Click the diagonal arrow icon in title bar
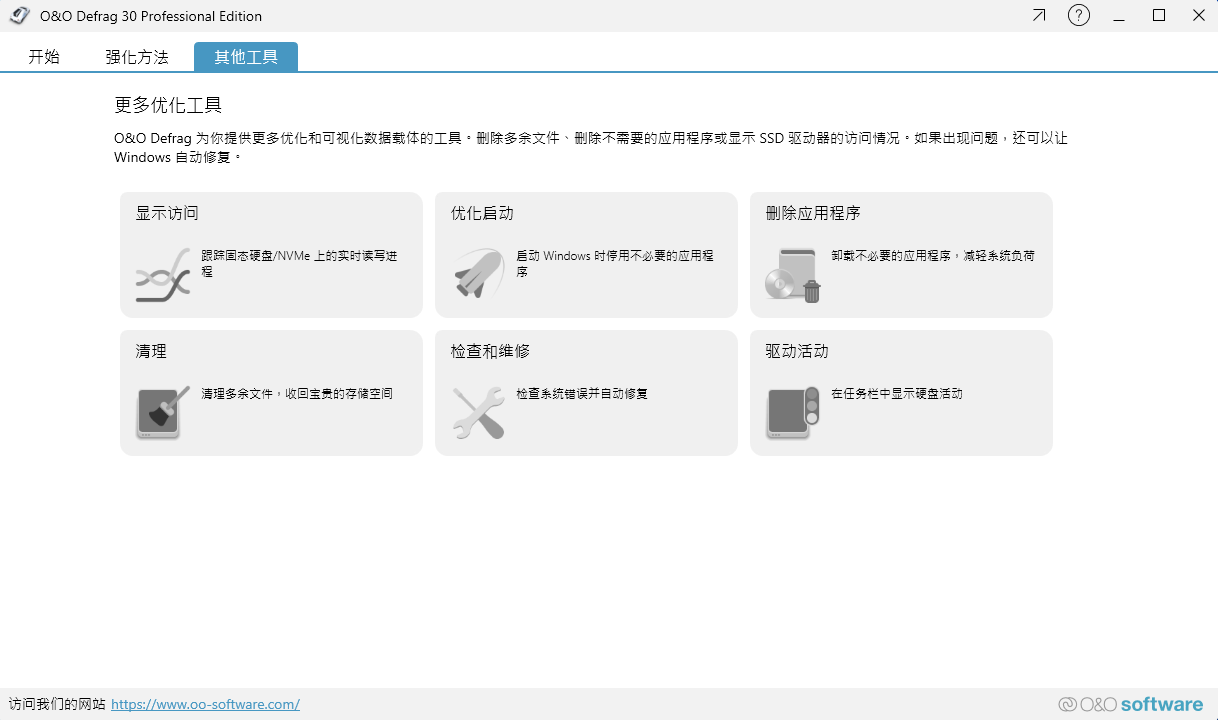 coord(1039,16)
